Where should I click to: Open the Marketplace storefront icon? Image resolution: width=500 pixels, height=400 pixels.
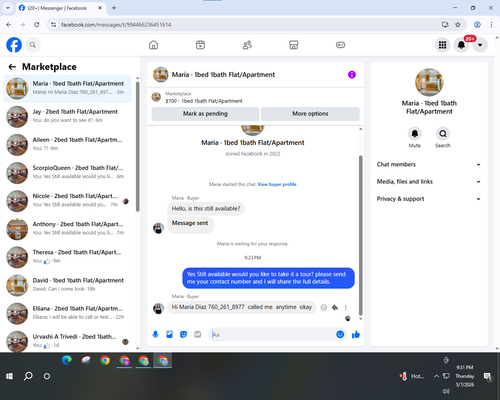click(293, 45)
